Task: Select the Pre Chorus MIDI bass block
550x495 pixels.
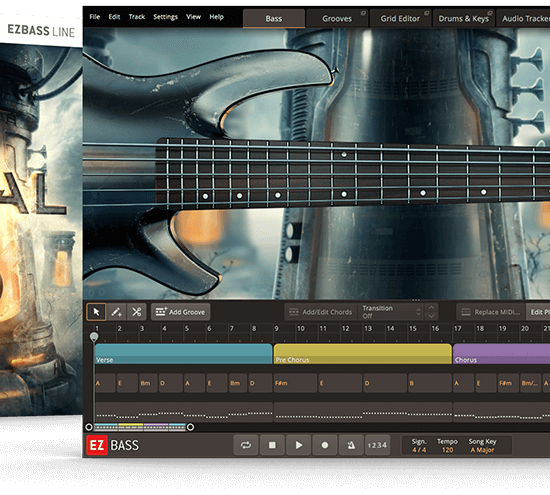Action: [x=363, y=412]
